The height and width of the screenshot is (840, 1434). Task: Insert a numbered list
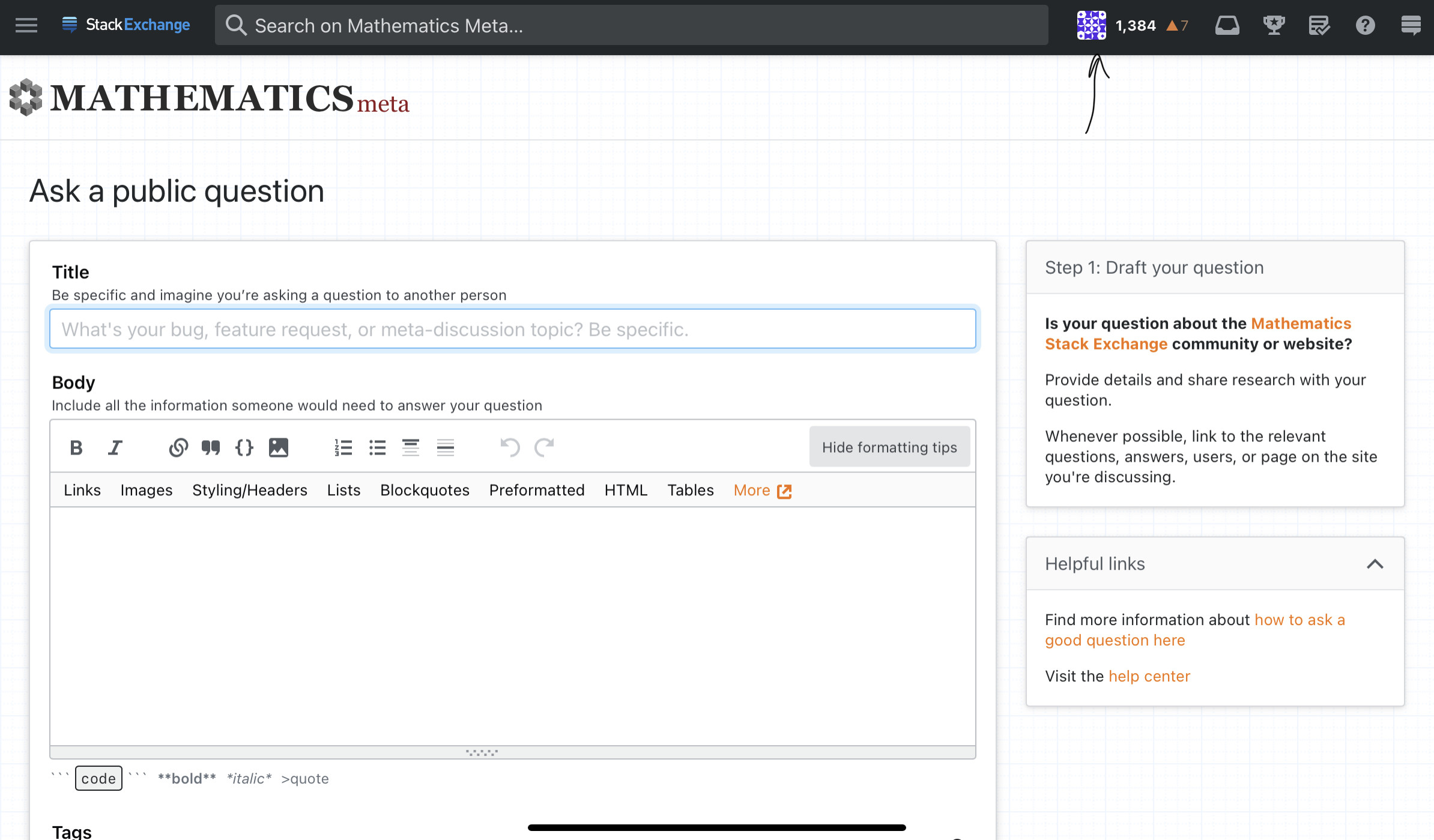(343, 447)
